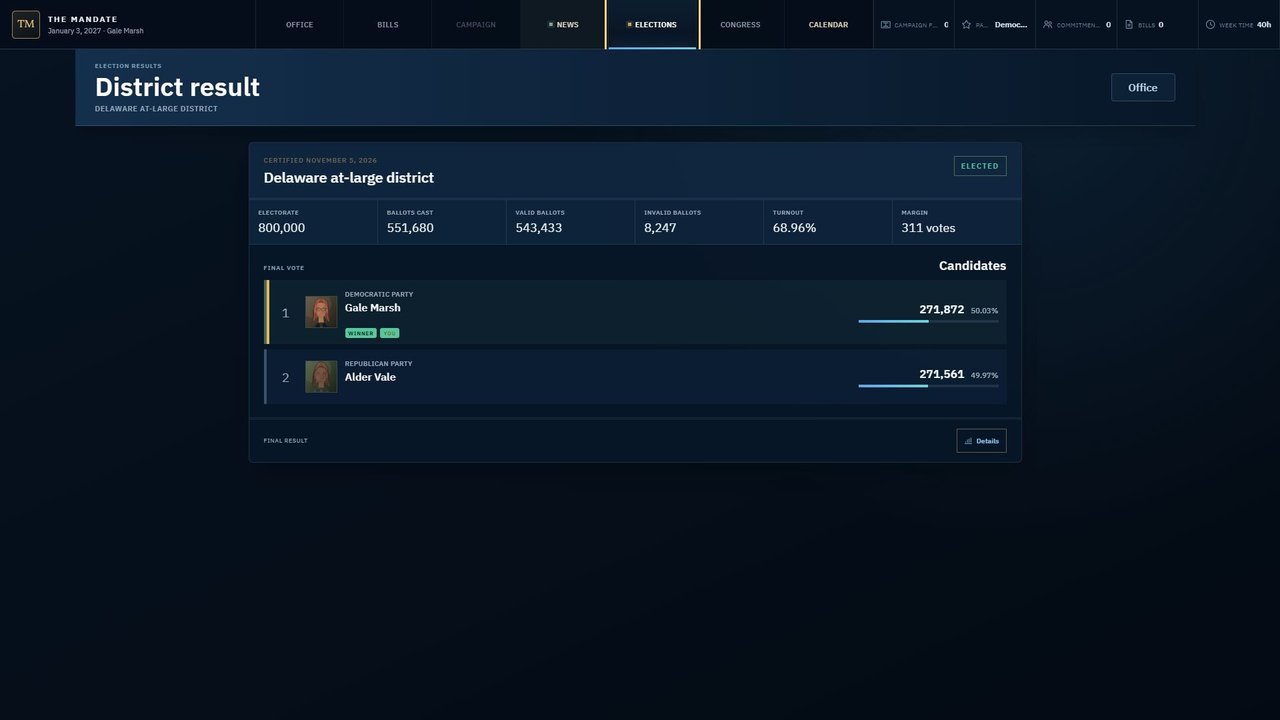Click Gale Marsh's portrait thumbnail

tap(321, 312)
